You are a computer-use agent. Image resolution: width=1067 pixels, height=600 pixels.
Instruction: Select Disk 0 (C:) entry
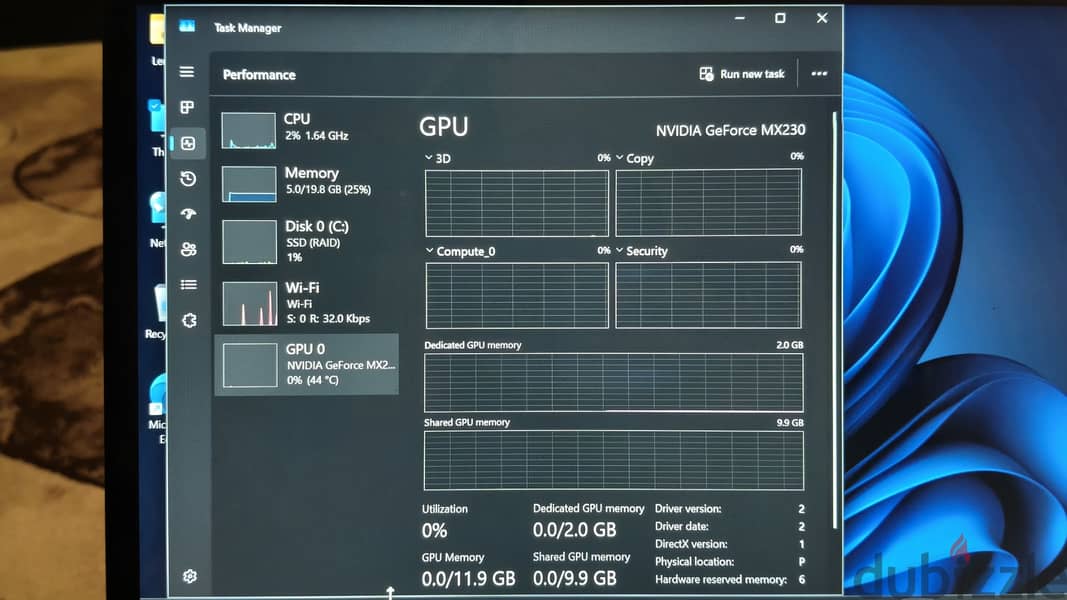[306, 241]
